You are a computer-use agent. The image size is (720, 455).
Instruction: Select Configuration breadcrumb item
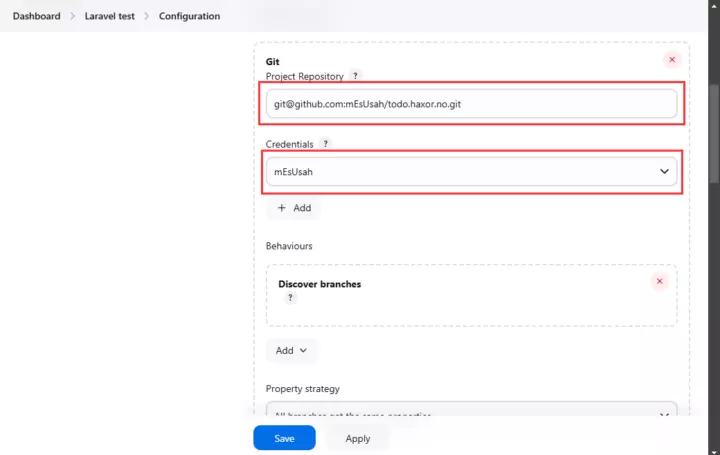[x=189, y=16]
